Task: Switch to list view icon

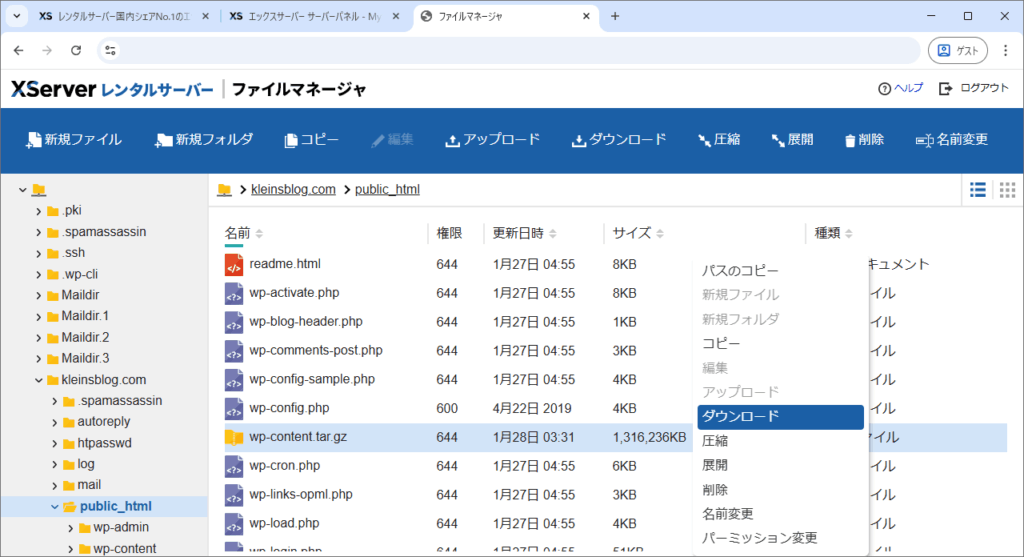Action: pyautogui.click(x=978, y=189)
